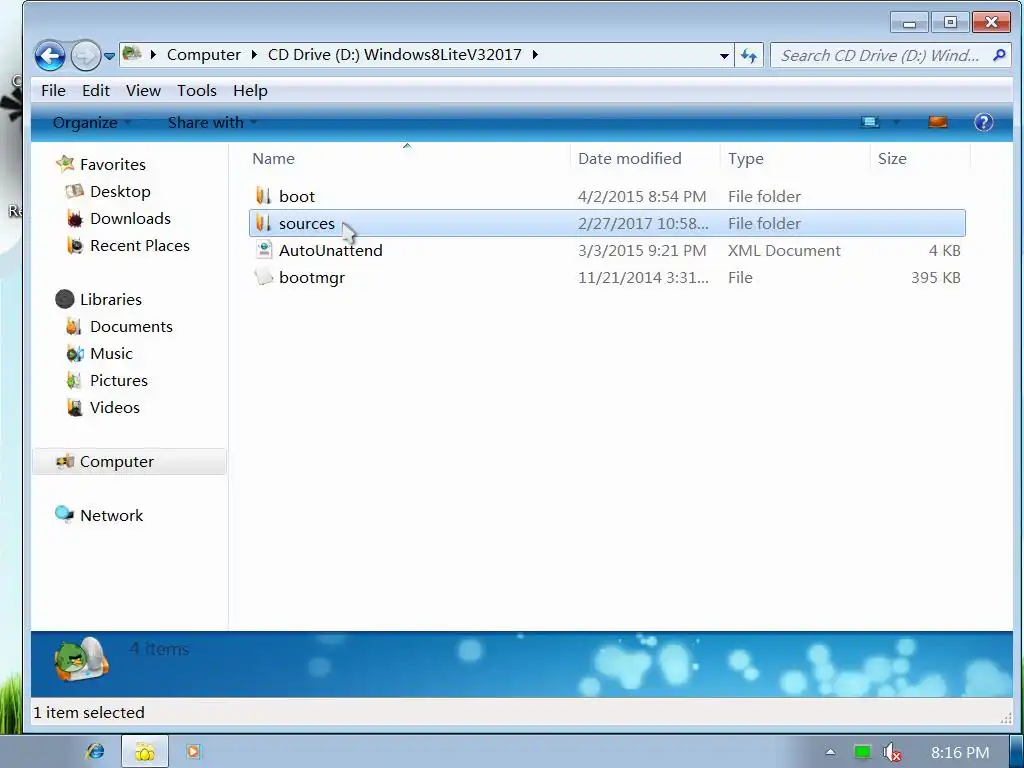1024x768 pixels.
Task: Show hidden tray icons arrow
Action: click(830, 752)
